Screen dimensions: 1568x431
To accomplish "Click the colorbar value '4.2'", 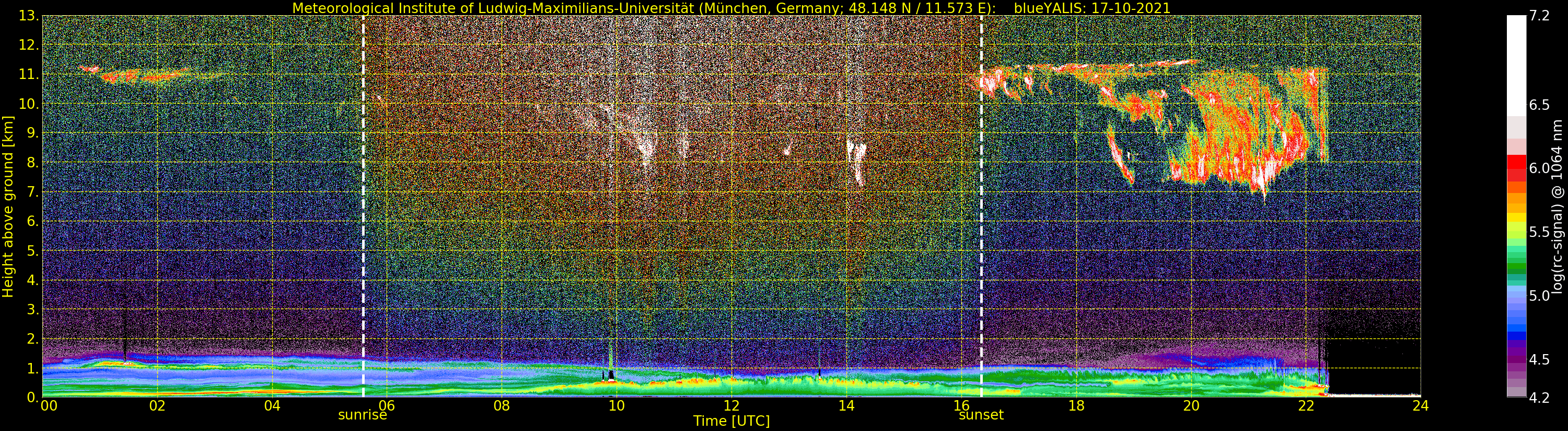I will (1539, 398).
